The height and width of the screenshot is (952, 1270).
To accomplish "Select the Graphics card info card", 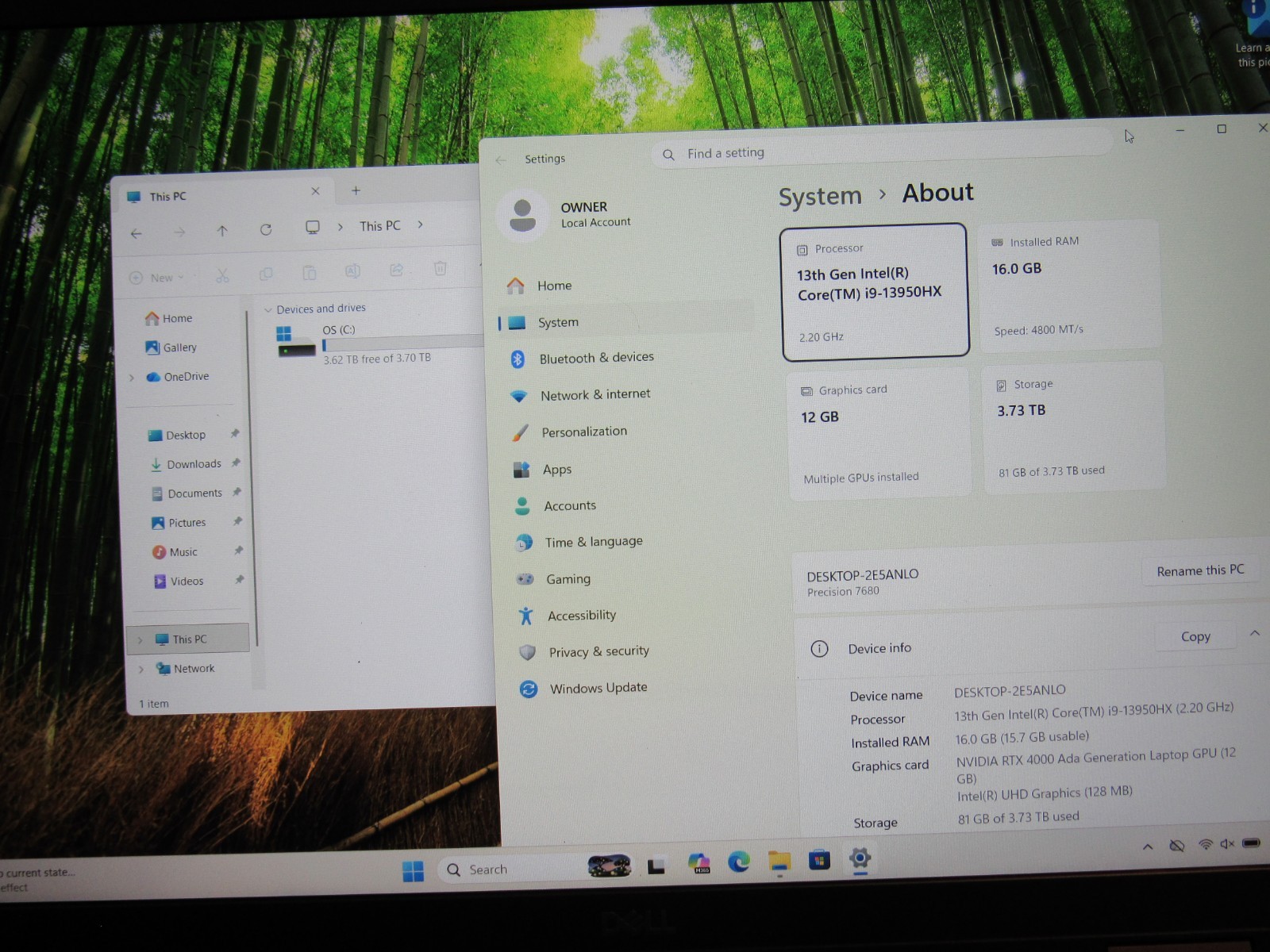I will coord(878,433).
